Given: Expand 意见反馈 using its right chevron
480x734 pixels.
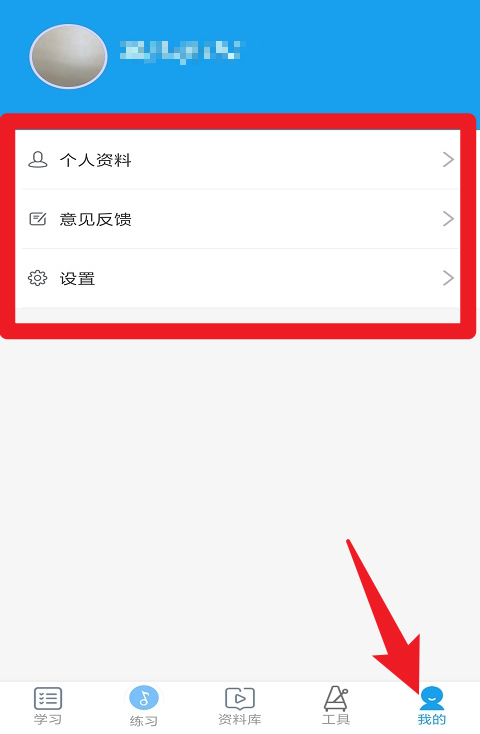Looking at the screenshot, I should (448, 219).
